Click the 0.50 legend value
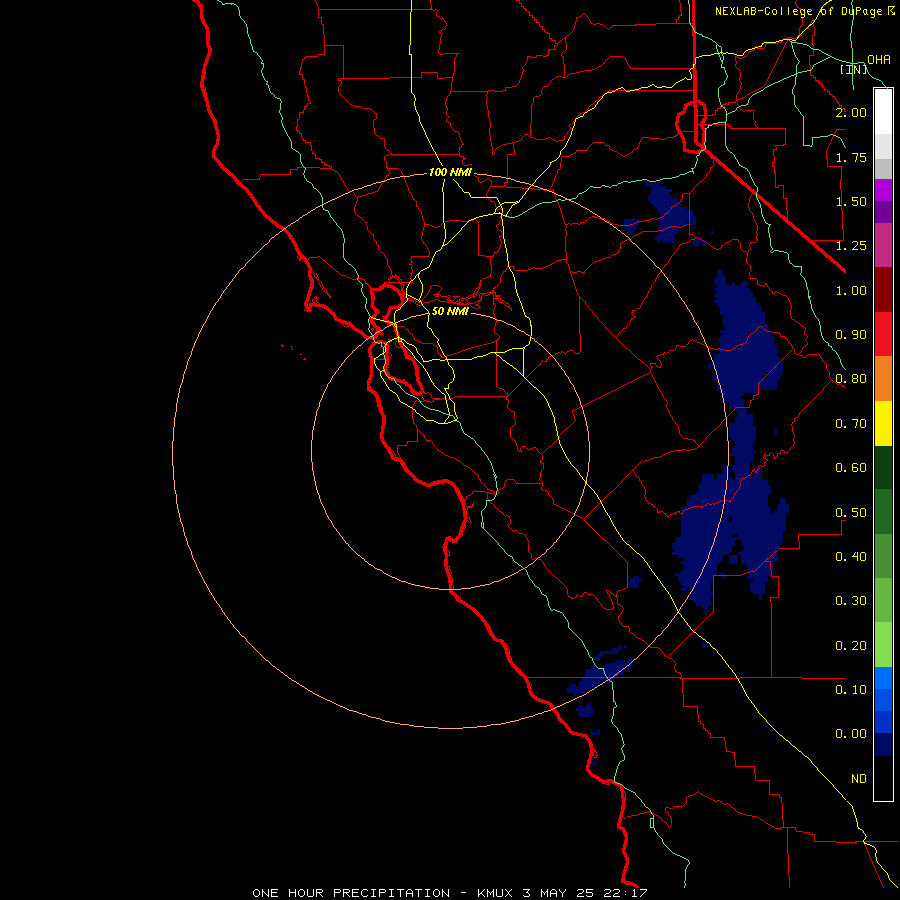This screenshot has height=900, width=900. [x=851, y=513]
